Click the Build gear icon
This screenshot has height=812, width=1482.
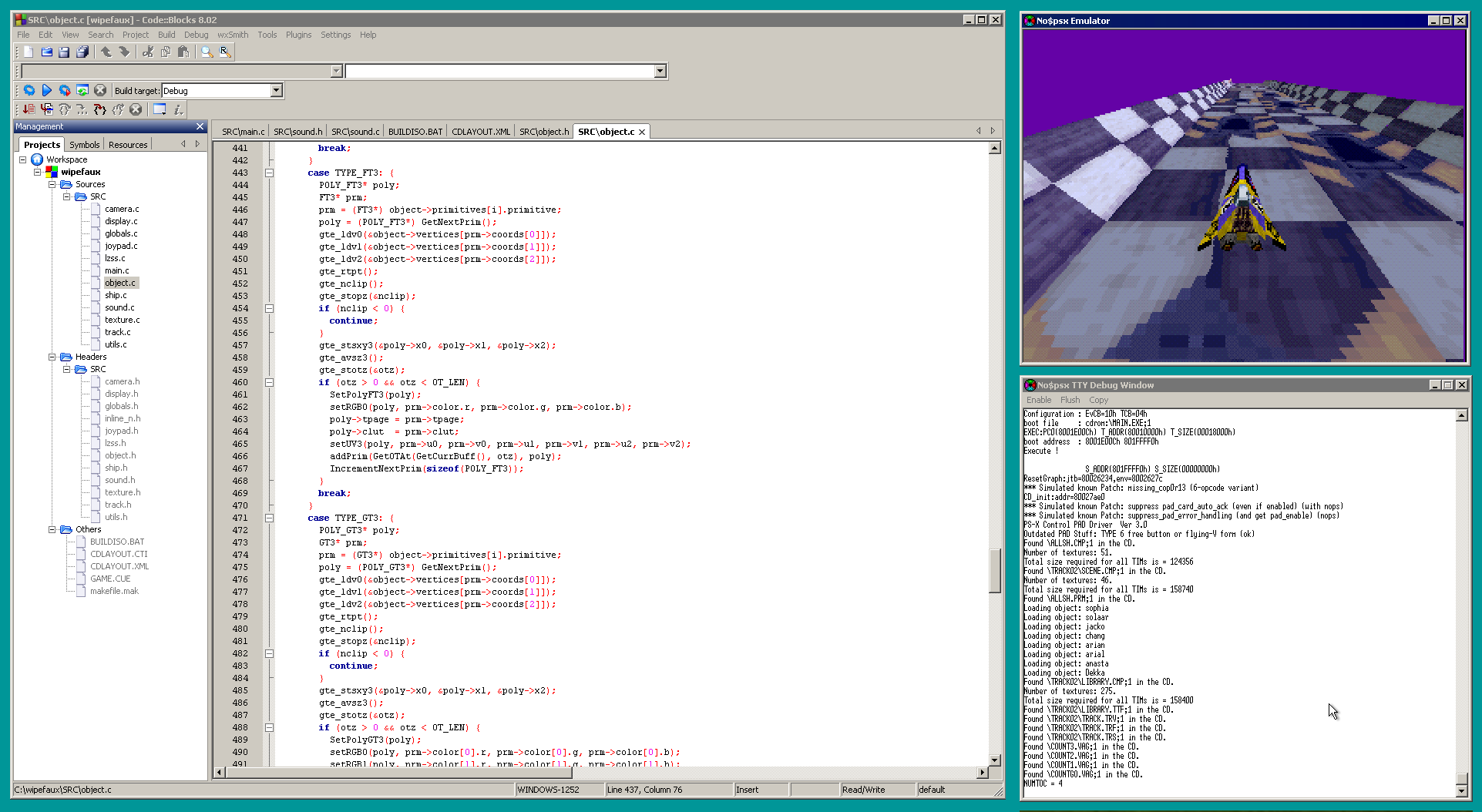[x=29, y=90]
